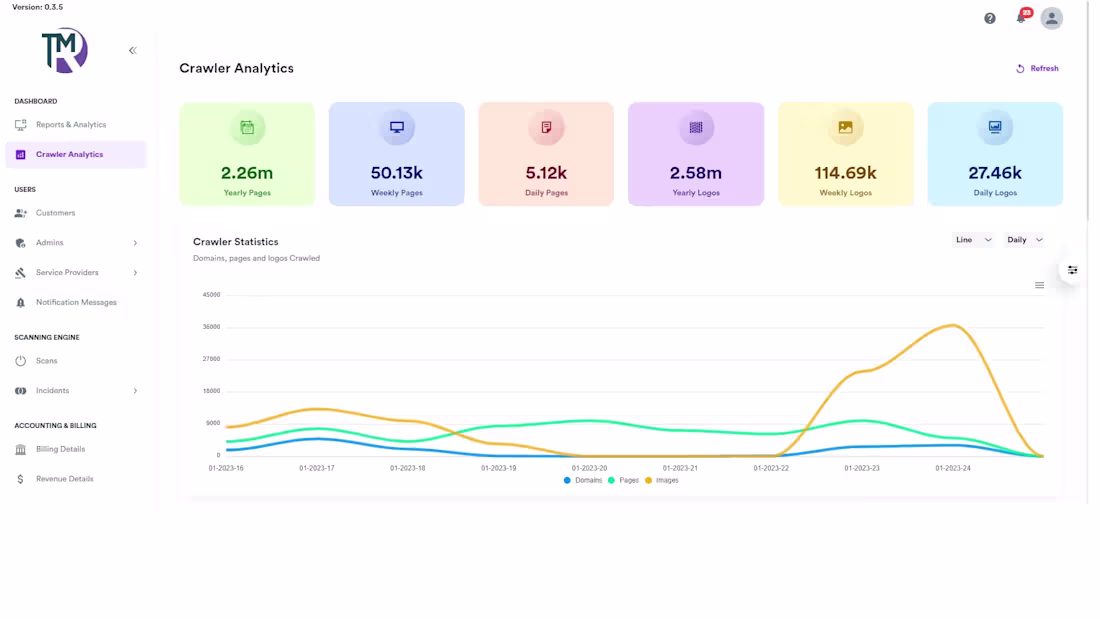
Task: Click the 01-2023-20 axis date label
Action: (x=589, y=468)
